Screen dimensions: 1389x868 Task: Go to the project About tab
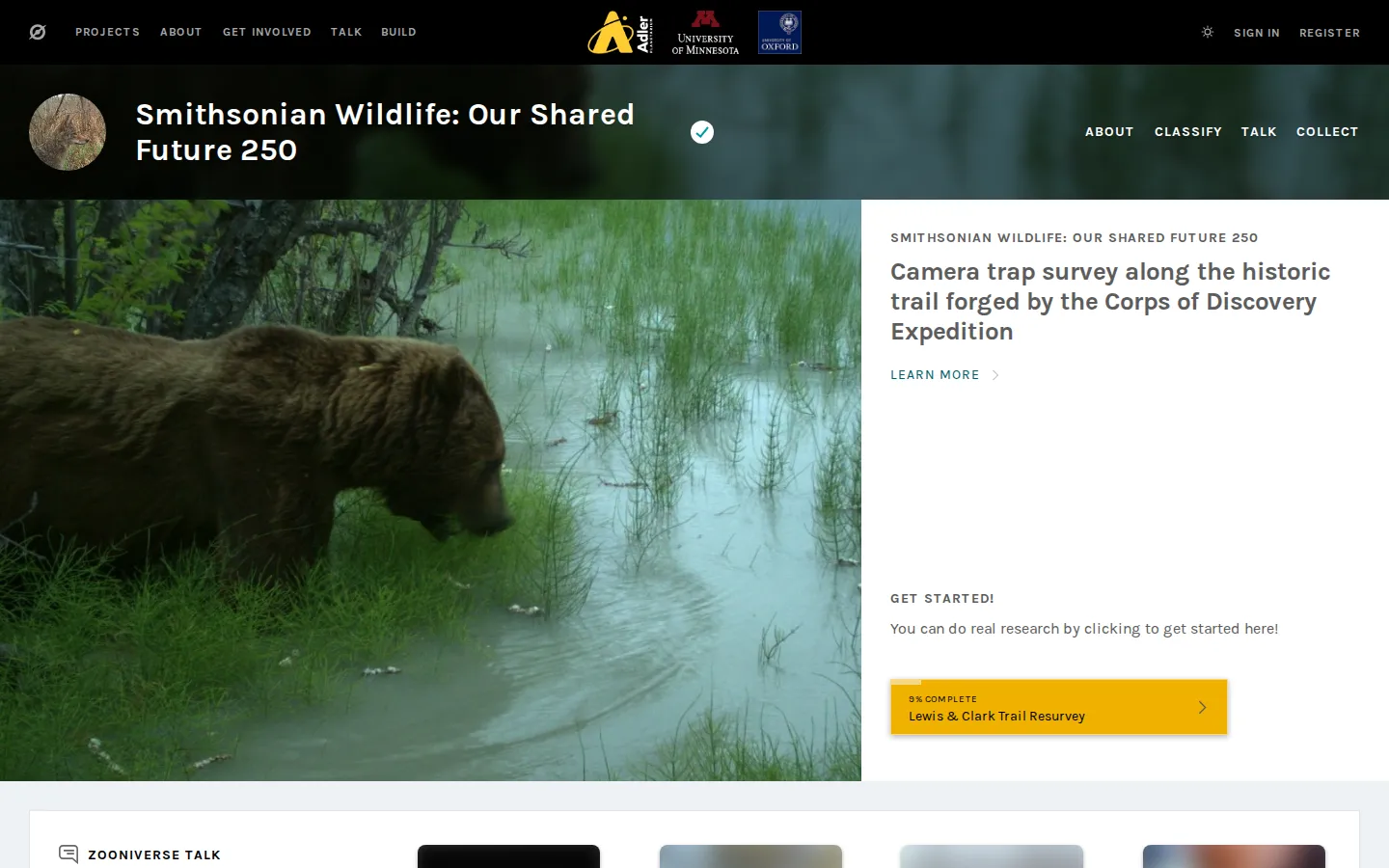pos(1109,132)
